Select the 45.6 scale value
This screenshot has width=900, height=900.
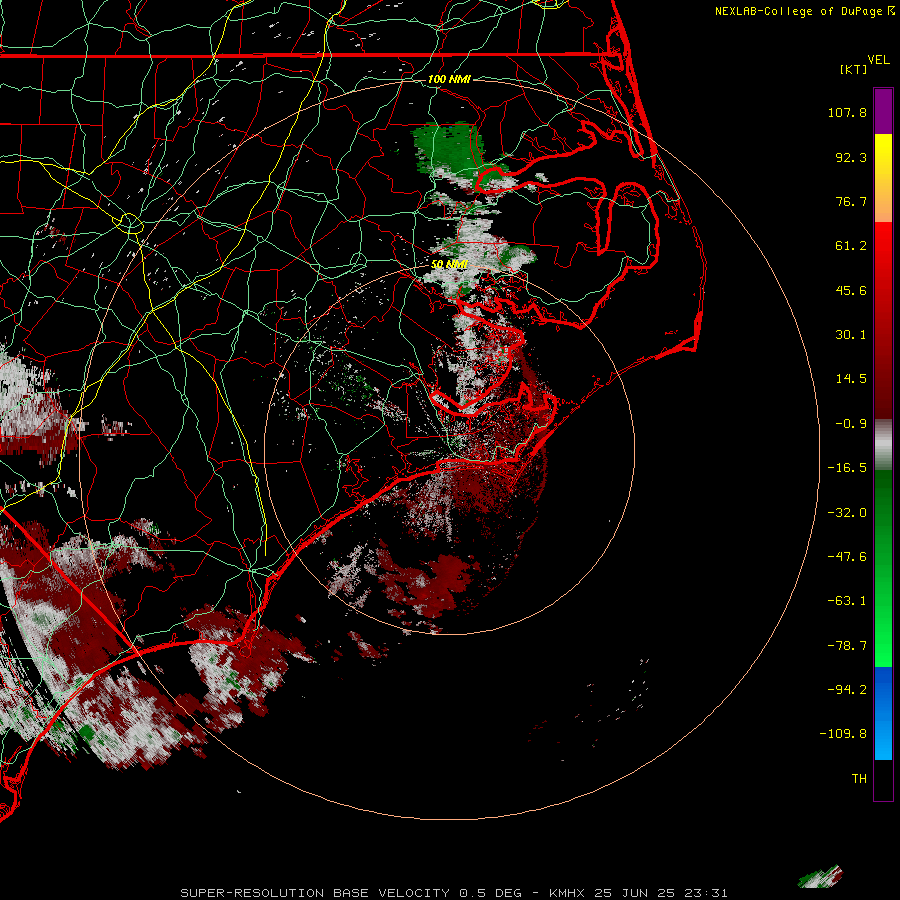click(851, 290)
